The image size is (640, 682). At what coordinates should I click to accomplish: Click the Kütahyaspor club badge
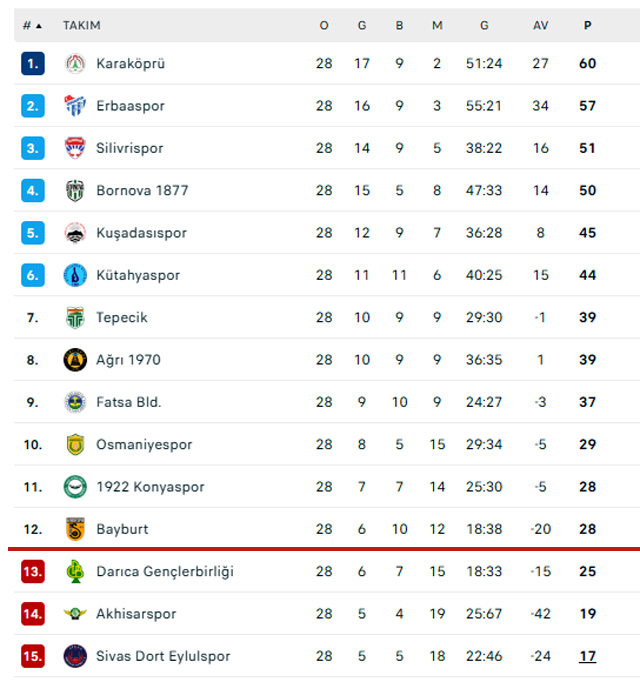tap(75, 275)
